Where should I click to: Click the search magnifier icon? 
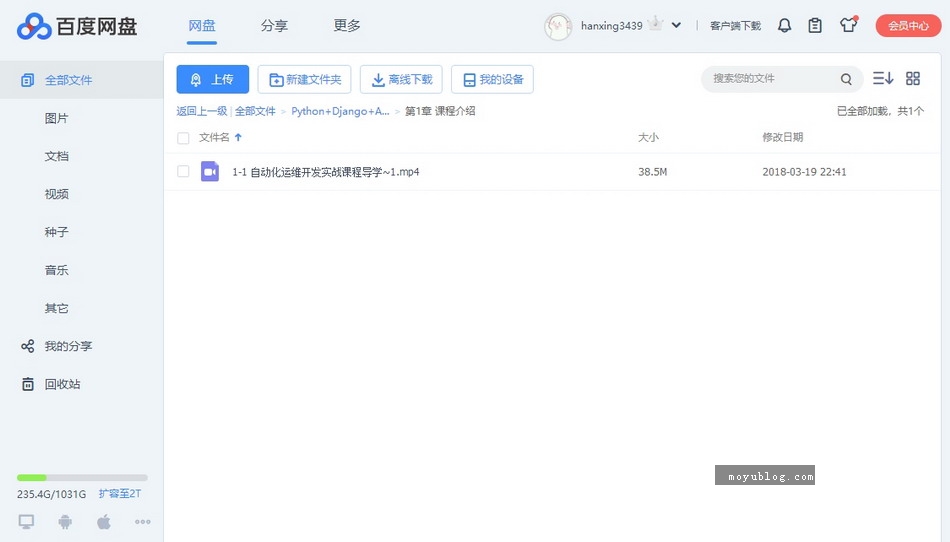click(x=846, y=79)
